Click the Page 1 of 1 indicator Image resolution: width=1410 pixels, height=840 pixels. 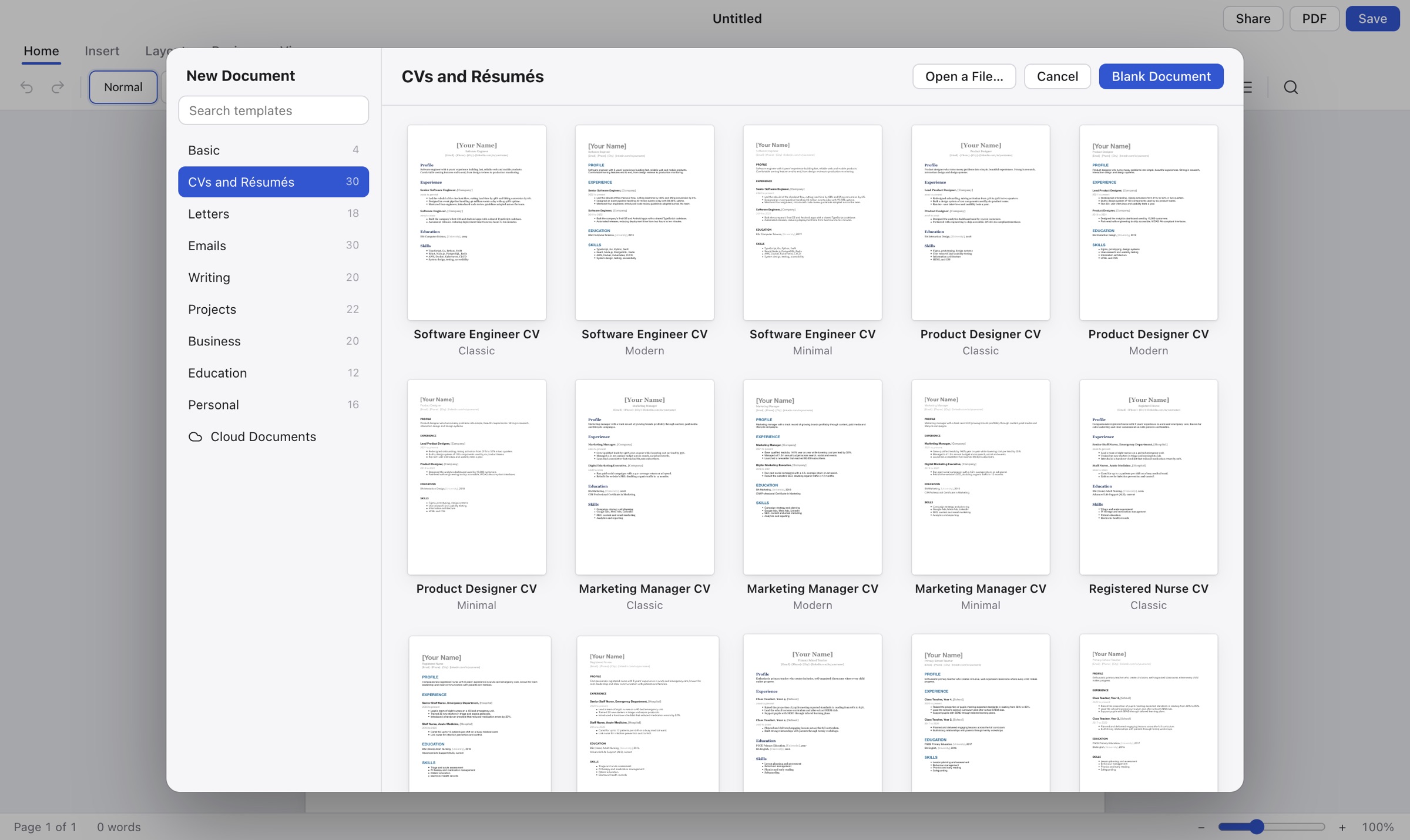(45, 827)
